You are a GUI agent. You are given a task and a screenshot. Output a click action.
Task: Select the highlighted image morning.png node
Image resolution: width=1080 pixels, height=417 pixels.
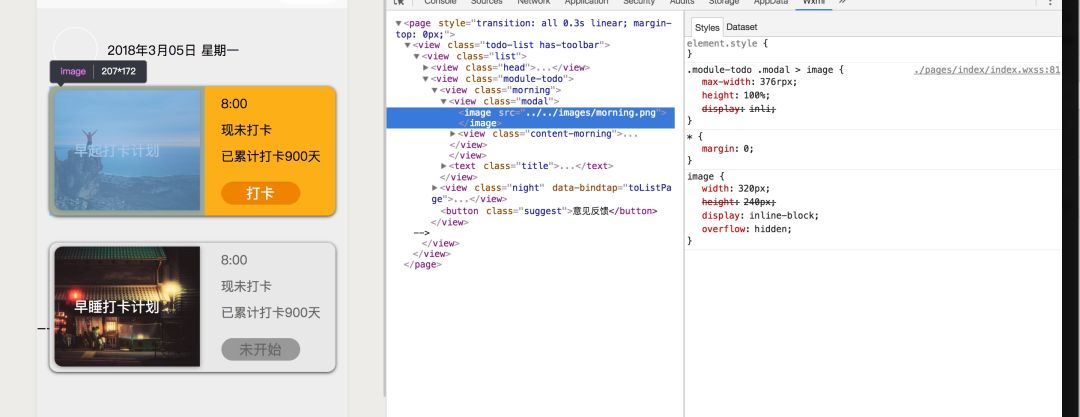[x=530, y=117]
